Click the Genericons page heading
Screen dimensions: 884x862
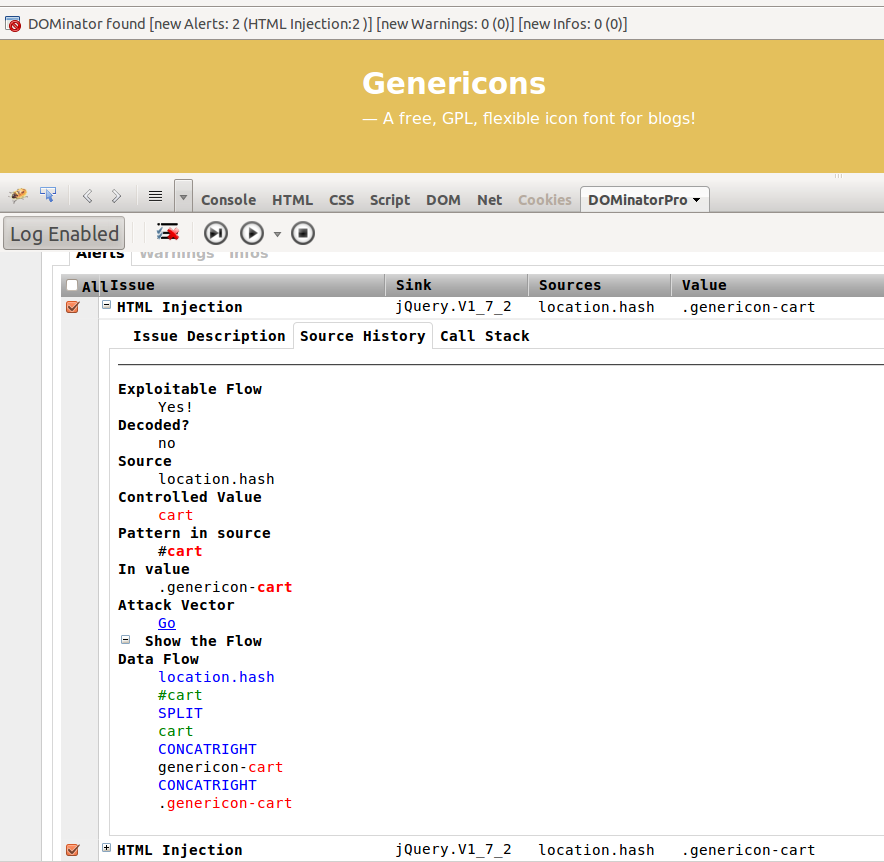click(x=454, y=83)
